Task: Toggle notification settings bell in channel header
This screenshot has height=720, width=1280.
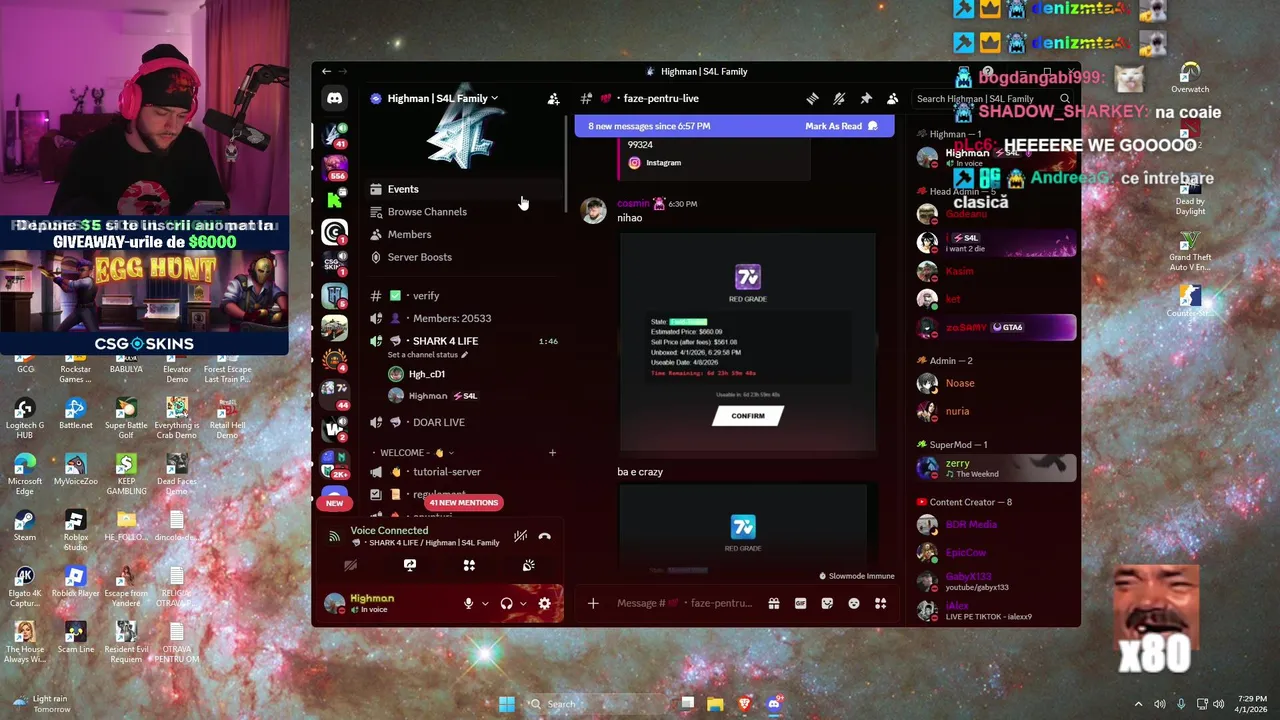Action: point(839,98)
